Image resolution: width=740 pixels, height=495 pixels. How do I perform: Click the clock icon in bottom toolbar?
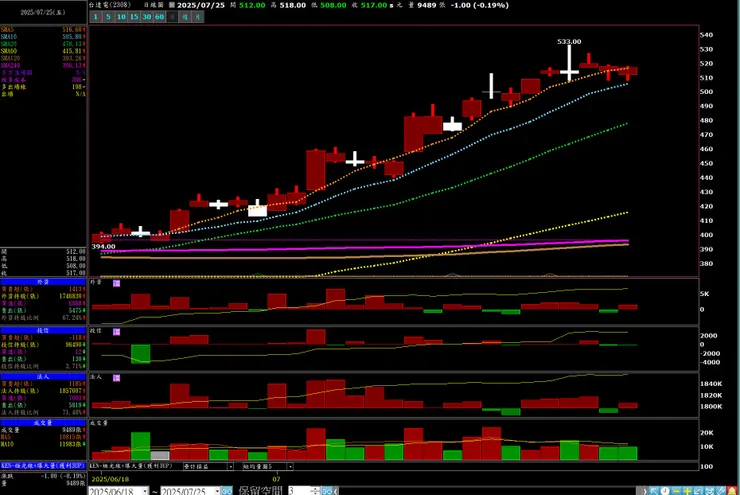click(x=664, y=491)
